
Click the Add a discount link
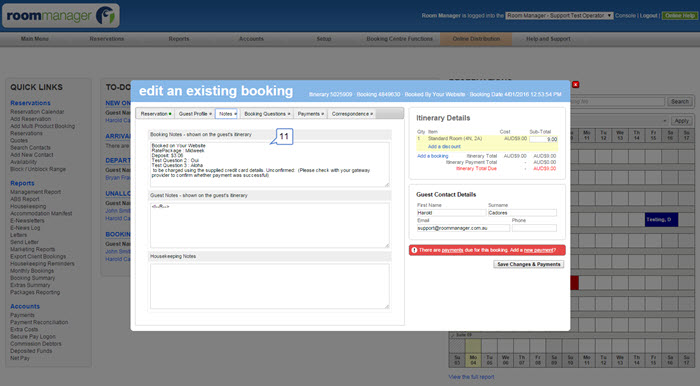[444, 146]
